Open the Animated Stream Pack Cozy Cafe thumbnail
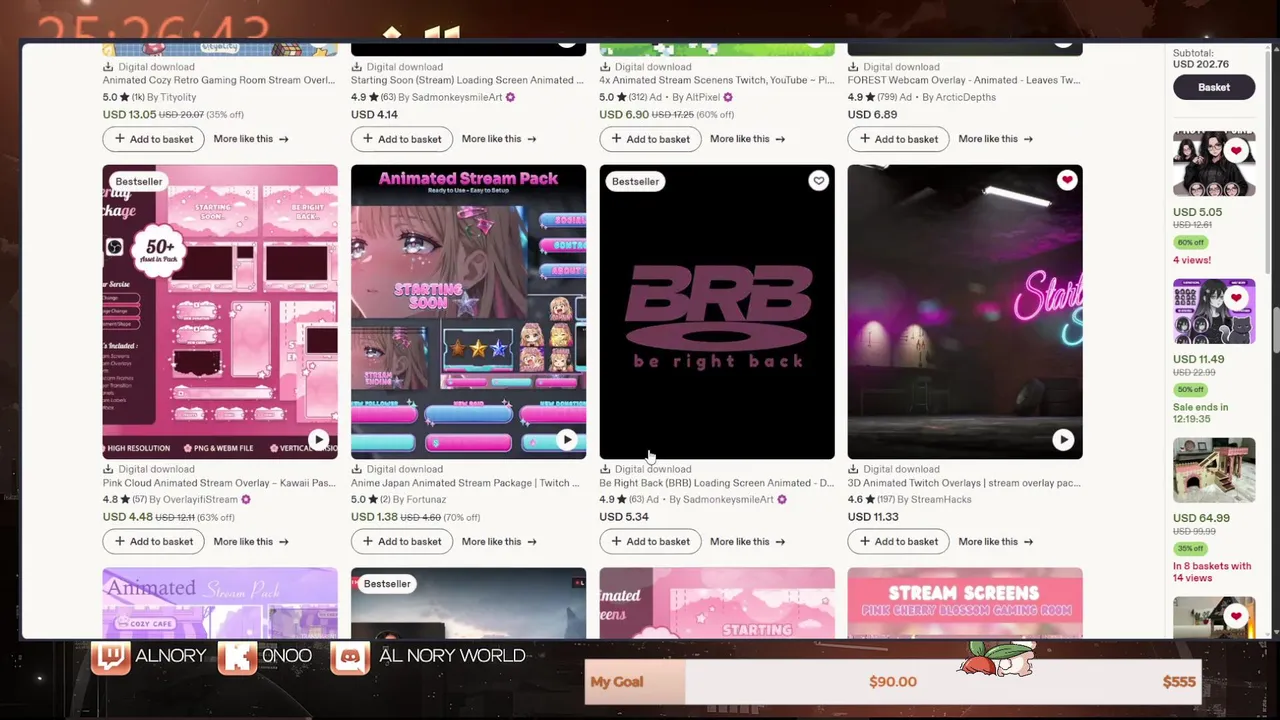1280x720 pixels. (x=220, y=603)
